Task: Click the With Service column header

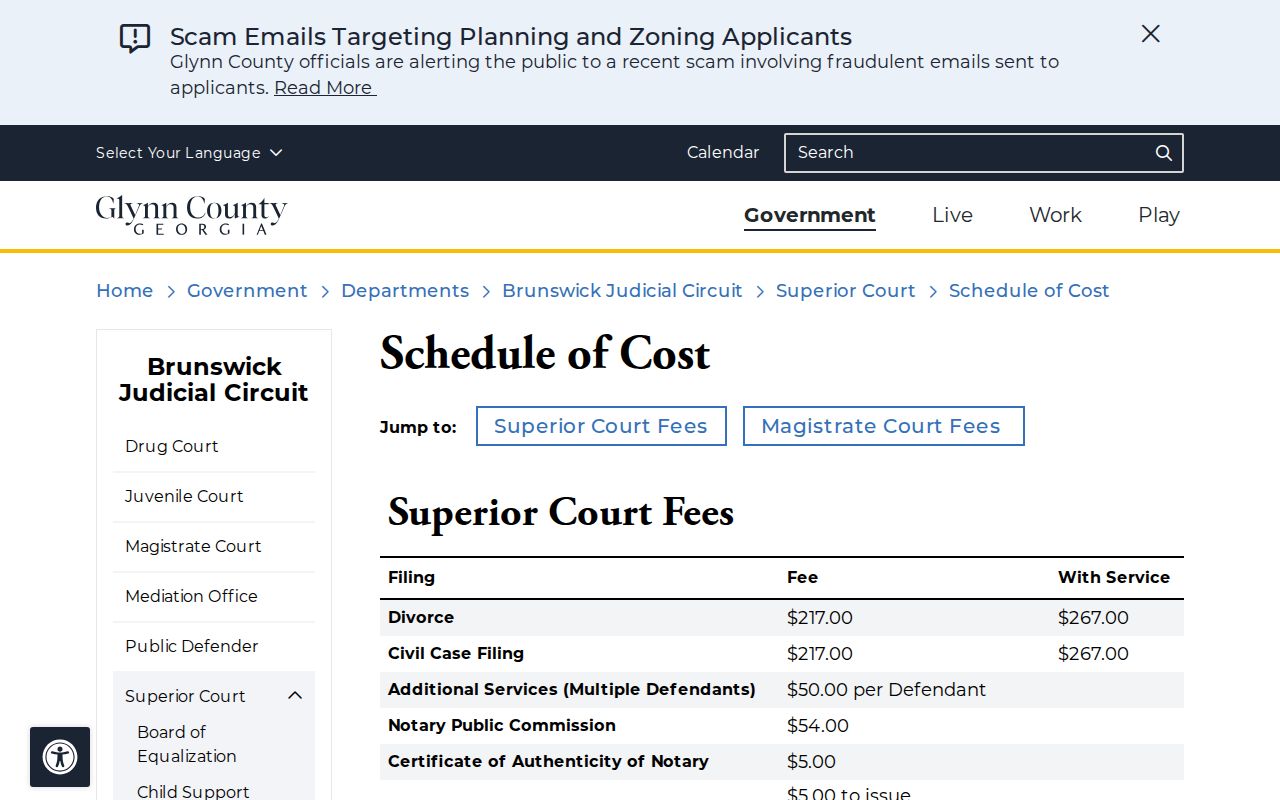Action: (1114, 578)
